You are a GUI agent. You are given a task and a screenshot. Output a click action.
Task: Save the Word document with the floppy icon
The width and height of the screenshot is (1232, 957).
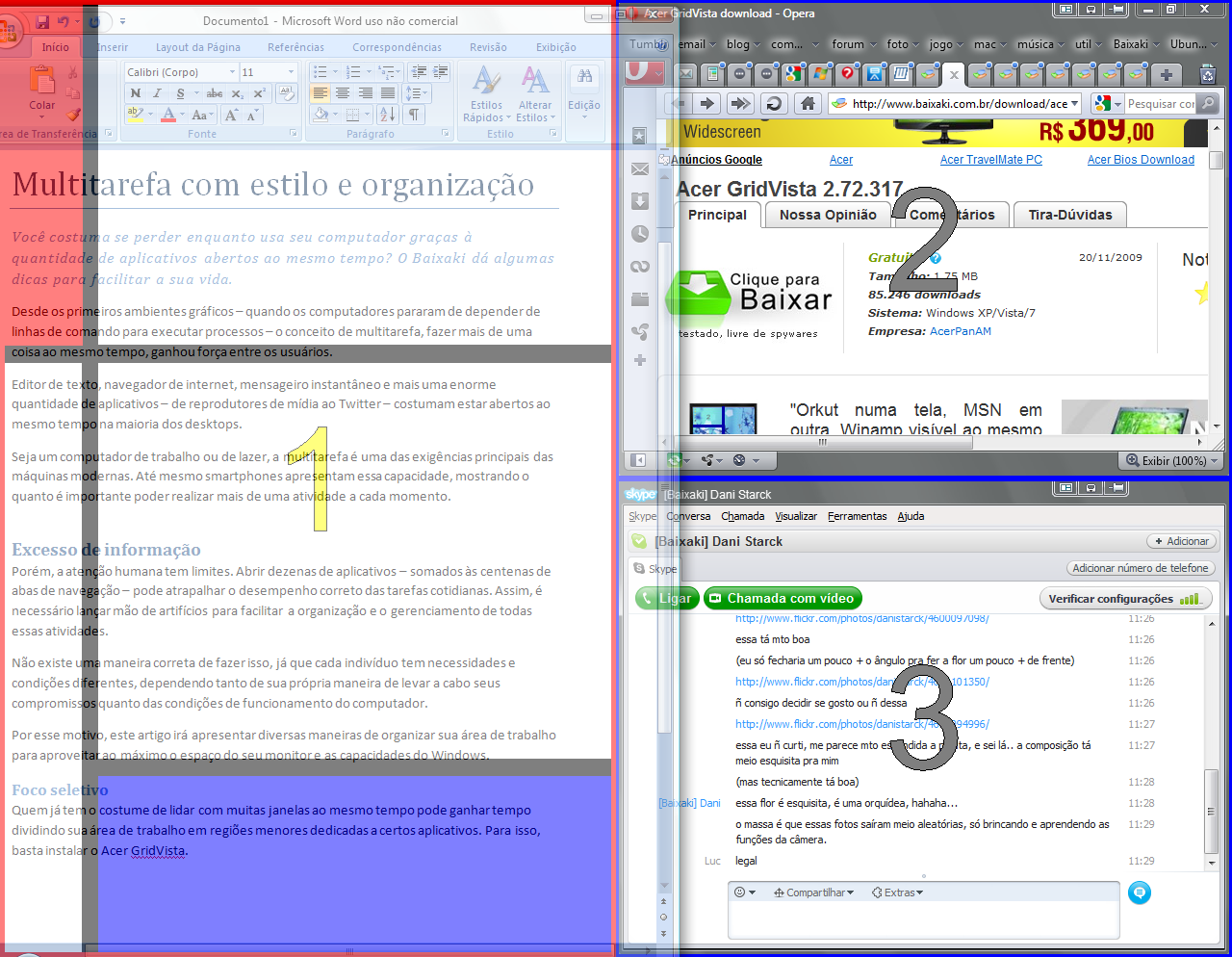[x=42, y=20]
